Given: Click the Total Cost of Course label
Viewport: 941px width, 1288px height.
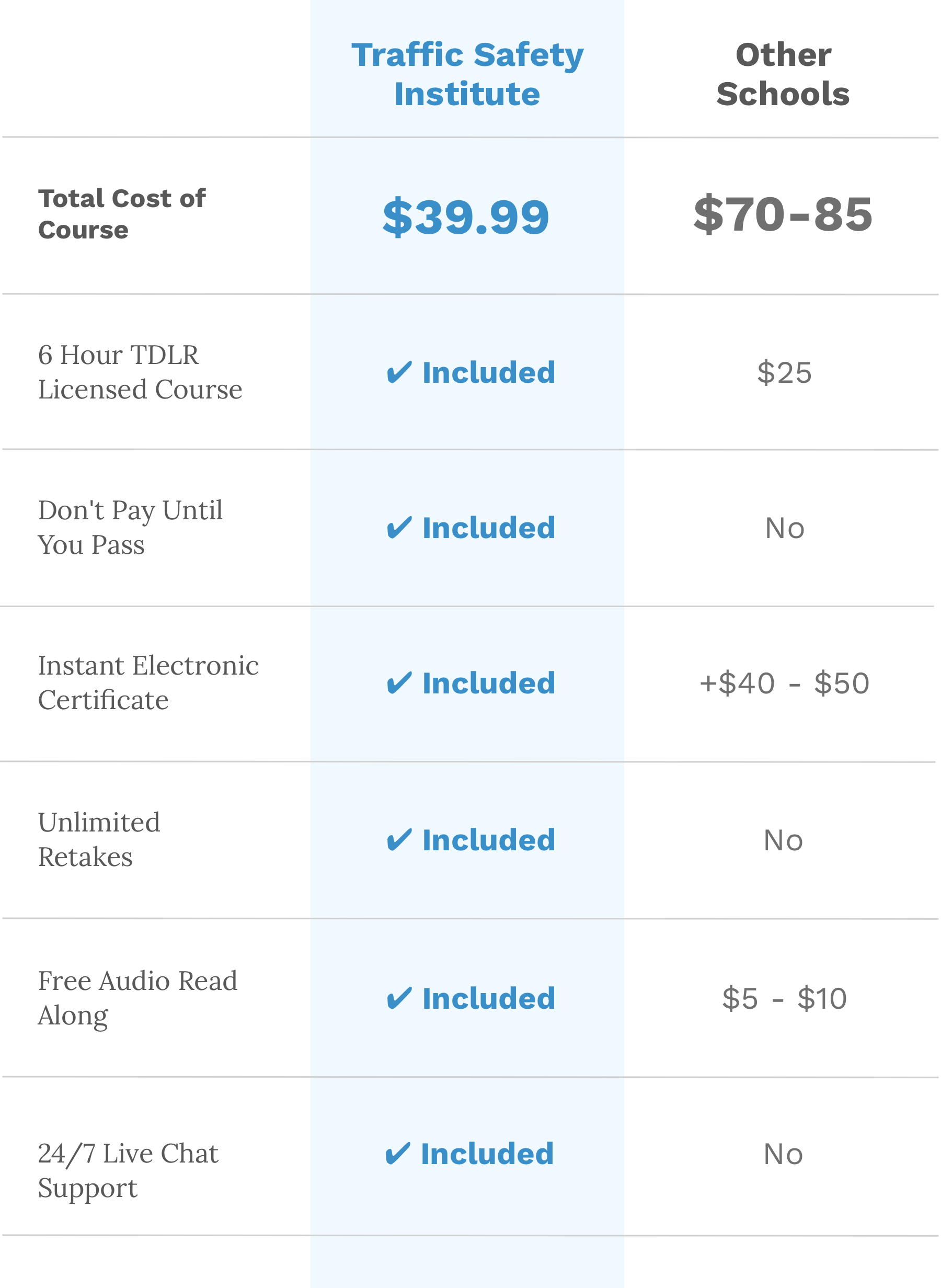Looking at the screenshot, I should (x=122, y=214).
